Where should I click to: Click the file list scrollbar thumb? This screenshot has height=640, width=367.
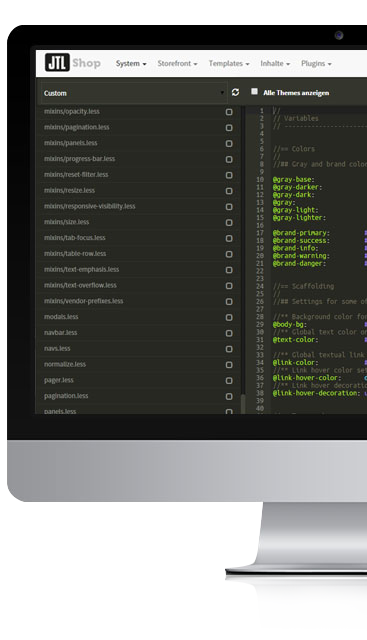[243, 404]
